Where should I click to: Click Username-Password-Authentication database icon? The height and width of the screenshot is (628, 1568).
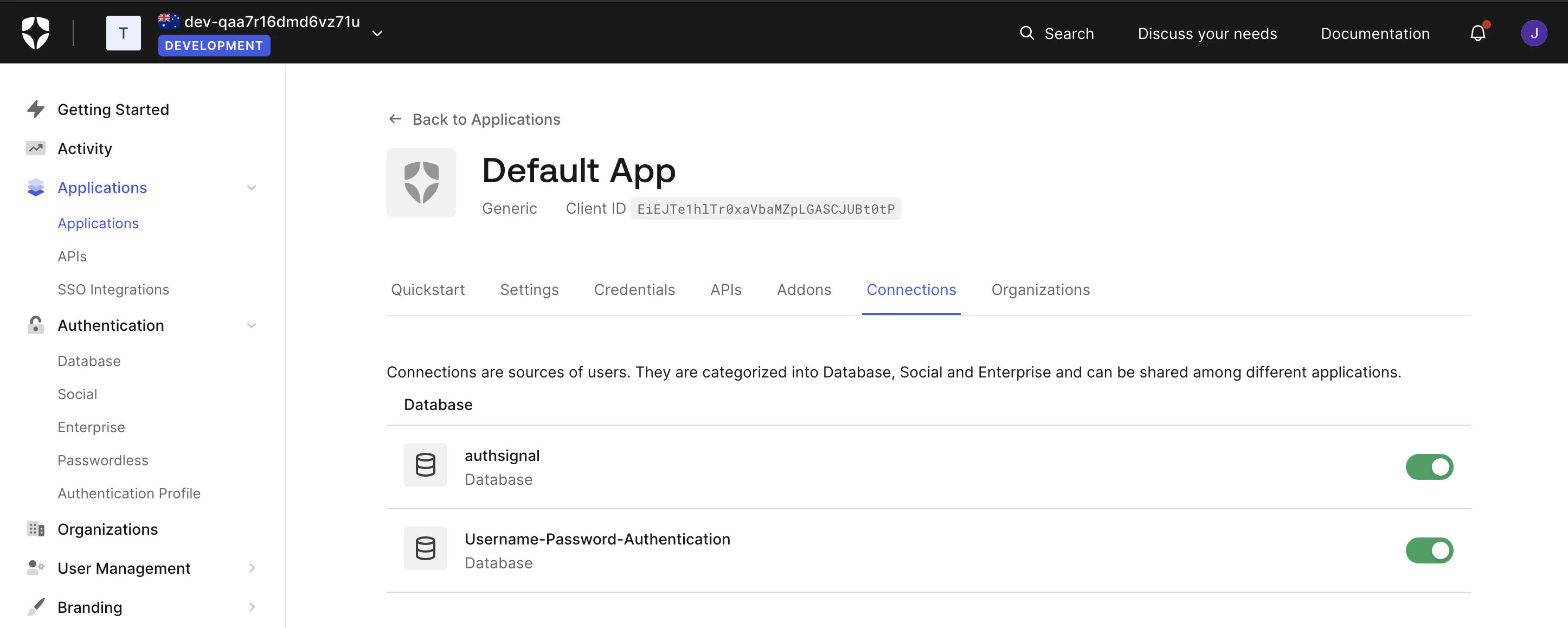pos(426,548)
